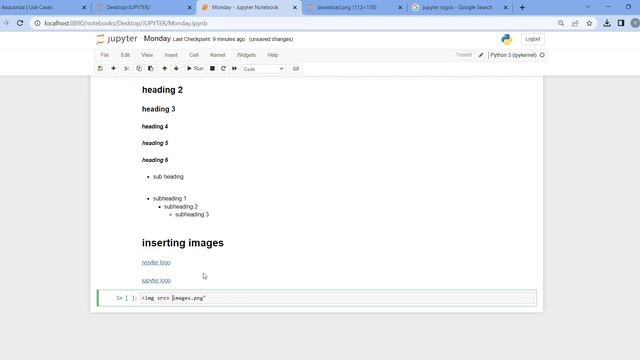Click the heading 2 text
640x360 pixels.
coord(162,90)
